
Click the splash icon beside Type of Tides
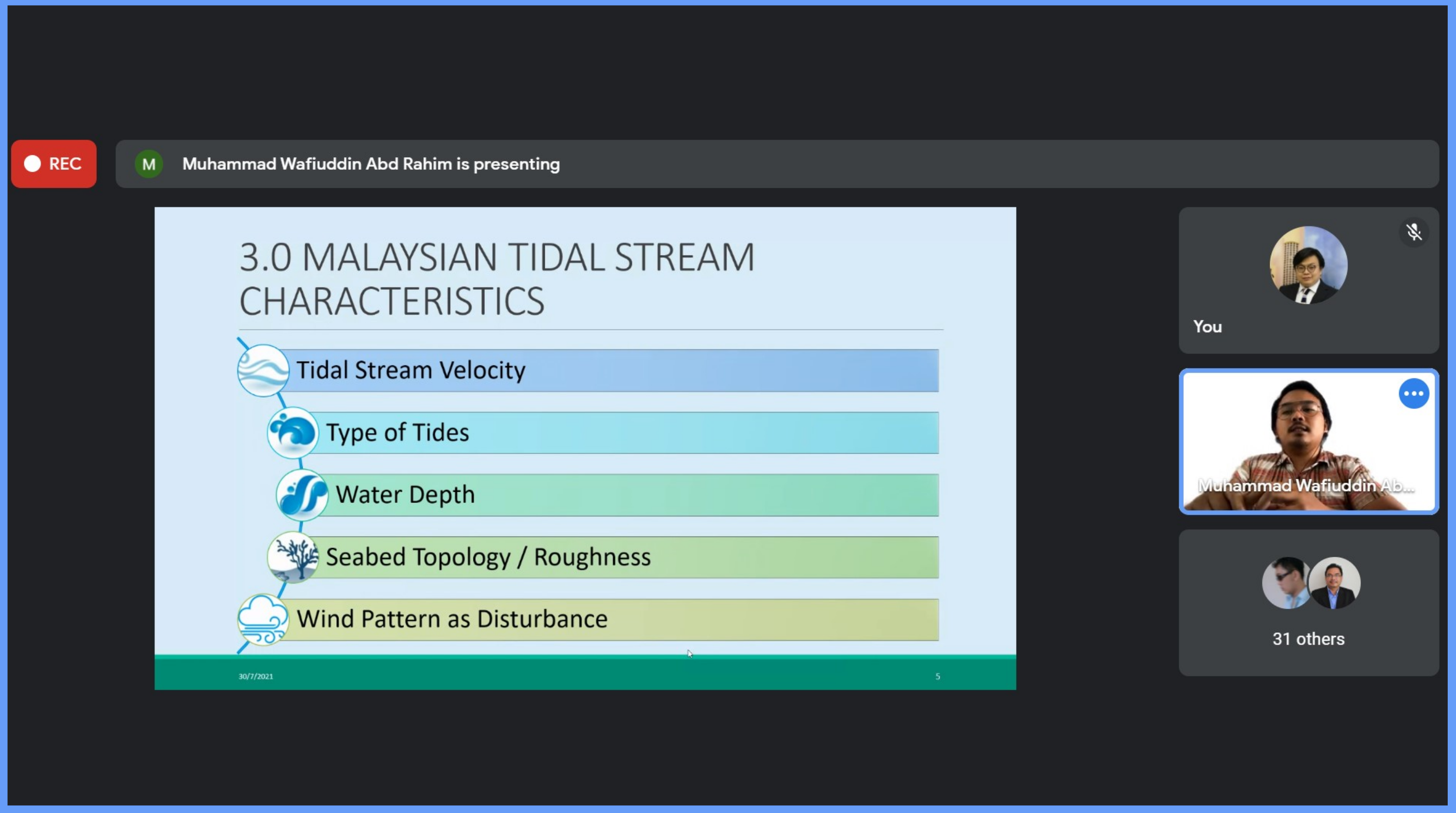point(292,433)
